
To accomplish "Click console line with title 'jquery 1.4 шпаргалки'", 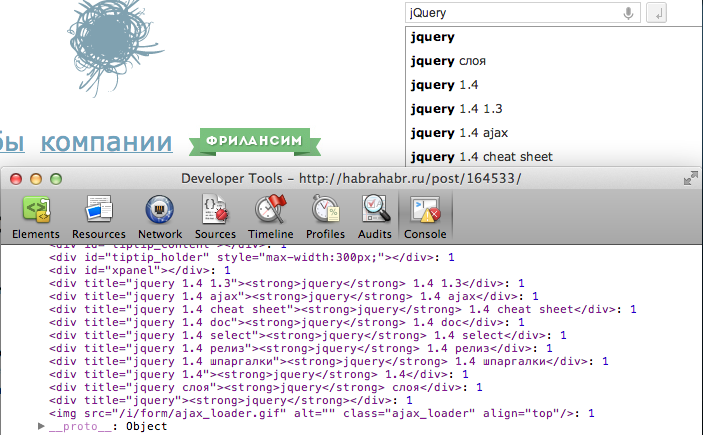I will [329, 361].
